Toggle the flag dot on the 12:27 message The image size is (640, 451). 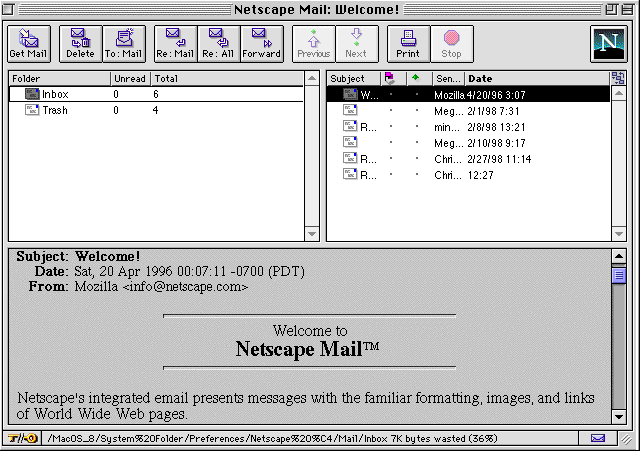pyautogui.click(x=391, y=175)
